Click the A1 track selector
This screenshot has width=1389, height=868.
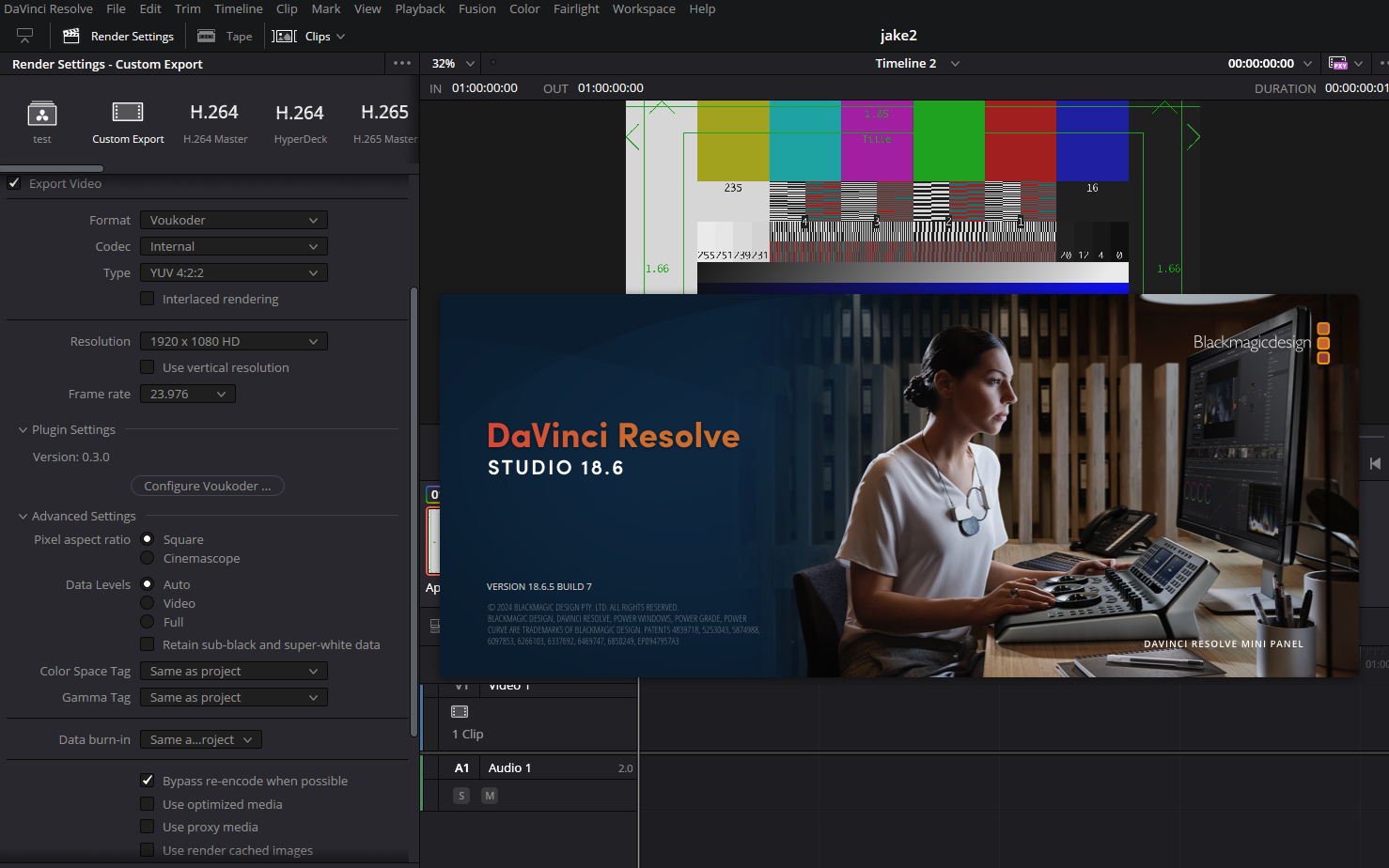coord(461,767)
